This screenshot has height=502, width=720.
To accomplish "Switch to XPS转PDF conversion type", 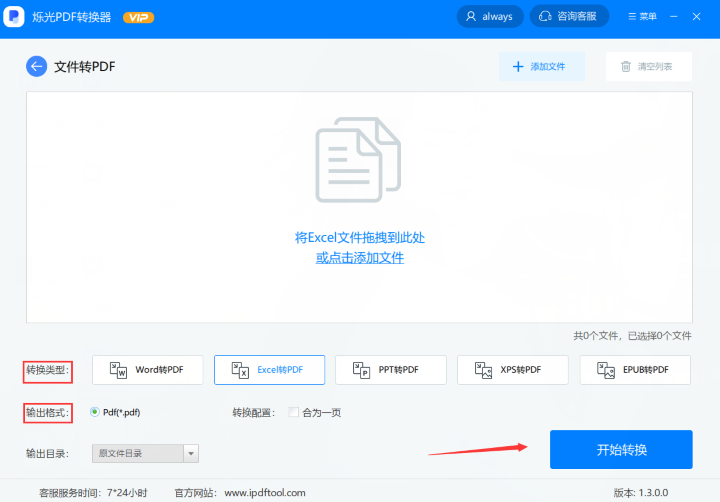I will coord(513,370).
